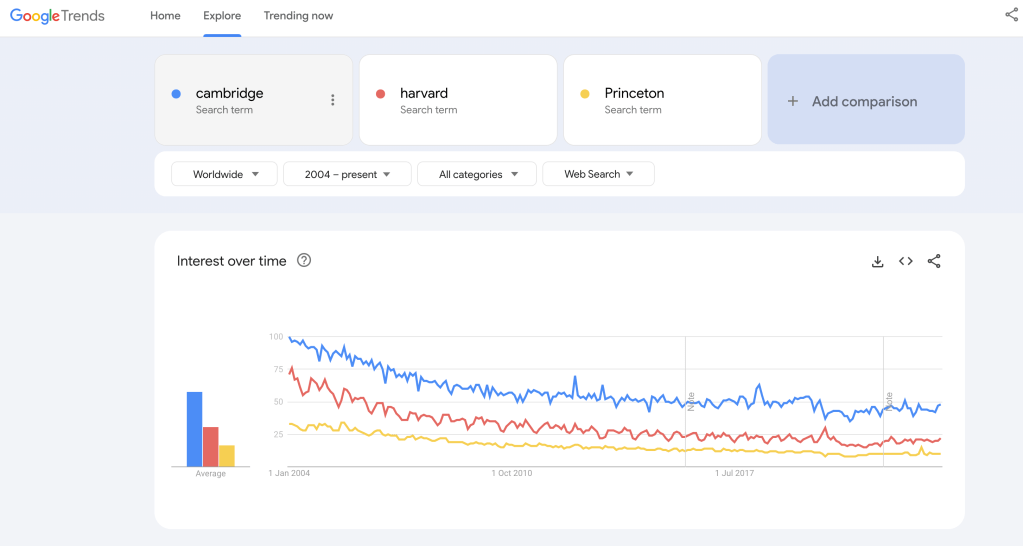Screen dimensions: 1023x546
Task: Select the harvard search term card
Action: click(458, 100)
